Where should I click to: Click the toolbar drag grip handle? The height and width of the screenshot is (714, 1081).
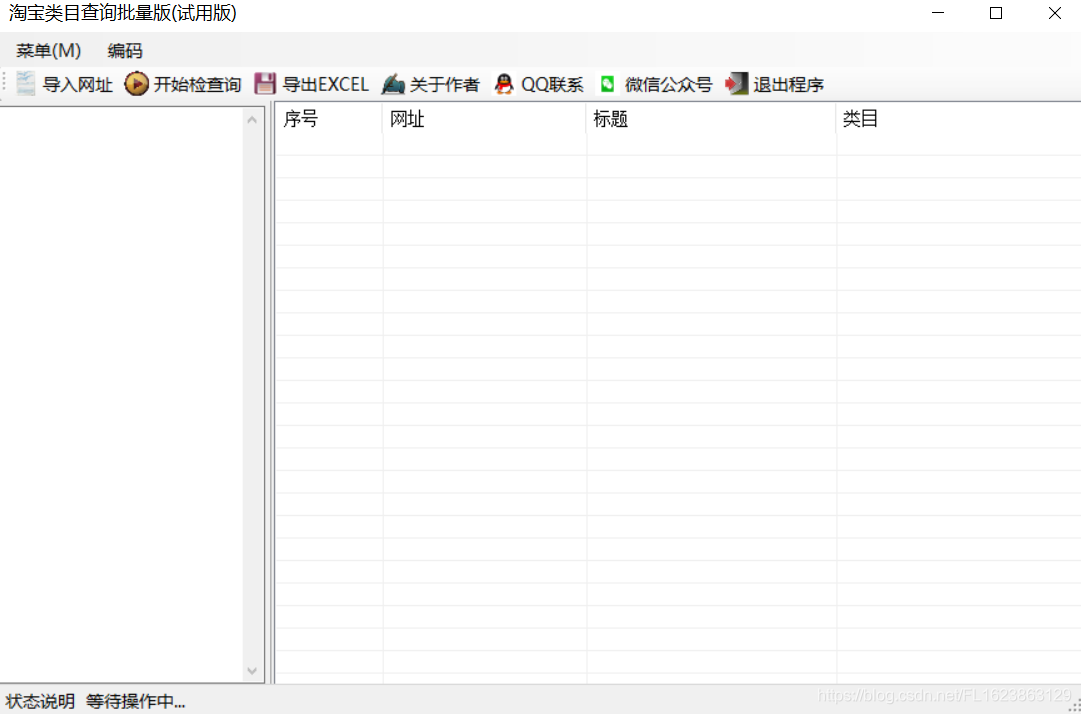[x=5, y=84]
